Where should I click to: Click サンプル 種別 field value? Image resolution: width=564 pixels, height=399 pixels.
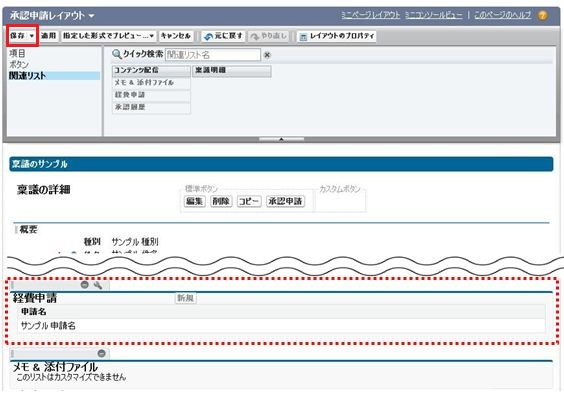pos(135,242)
